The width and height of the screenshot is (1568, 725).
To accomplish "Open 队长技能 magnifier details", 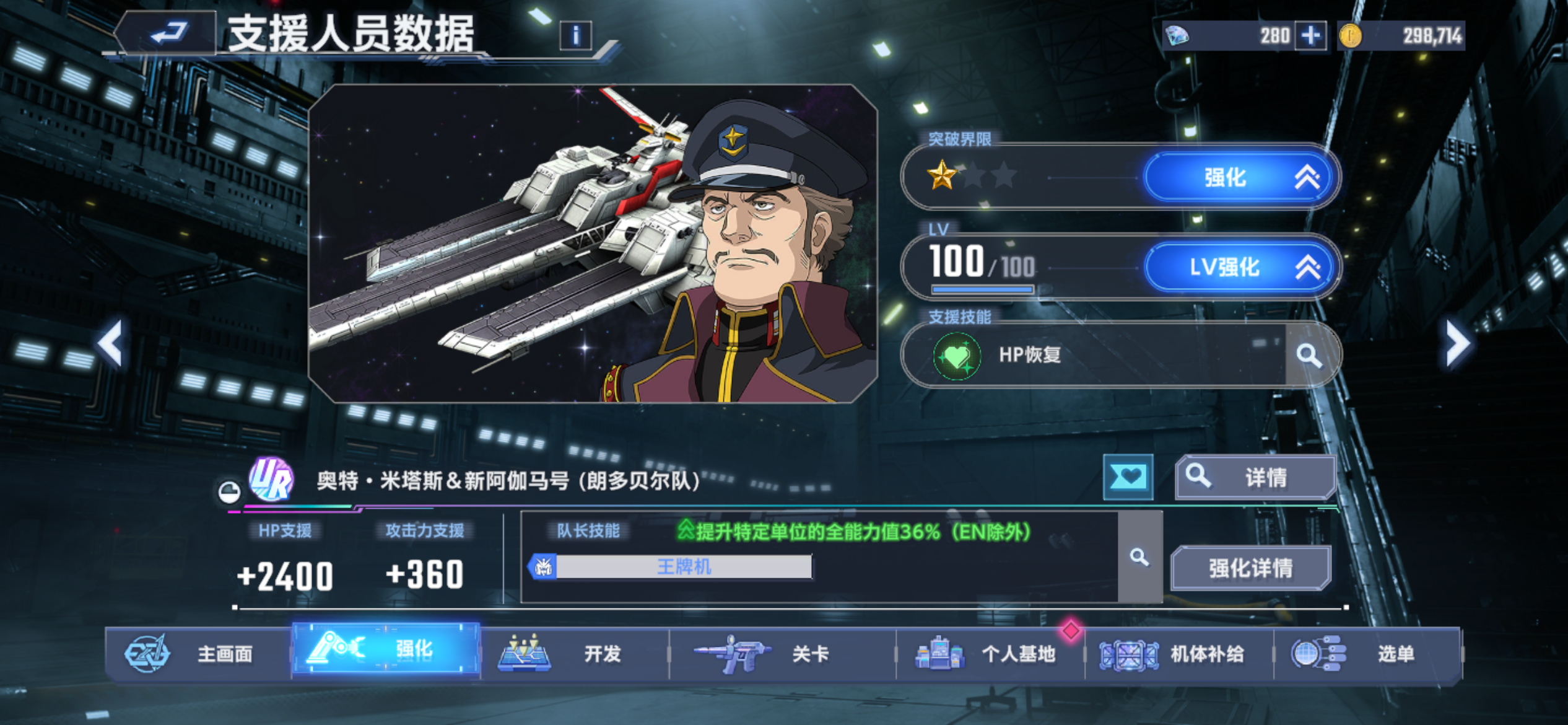I will click(1139, 556).
